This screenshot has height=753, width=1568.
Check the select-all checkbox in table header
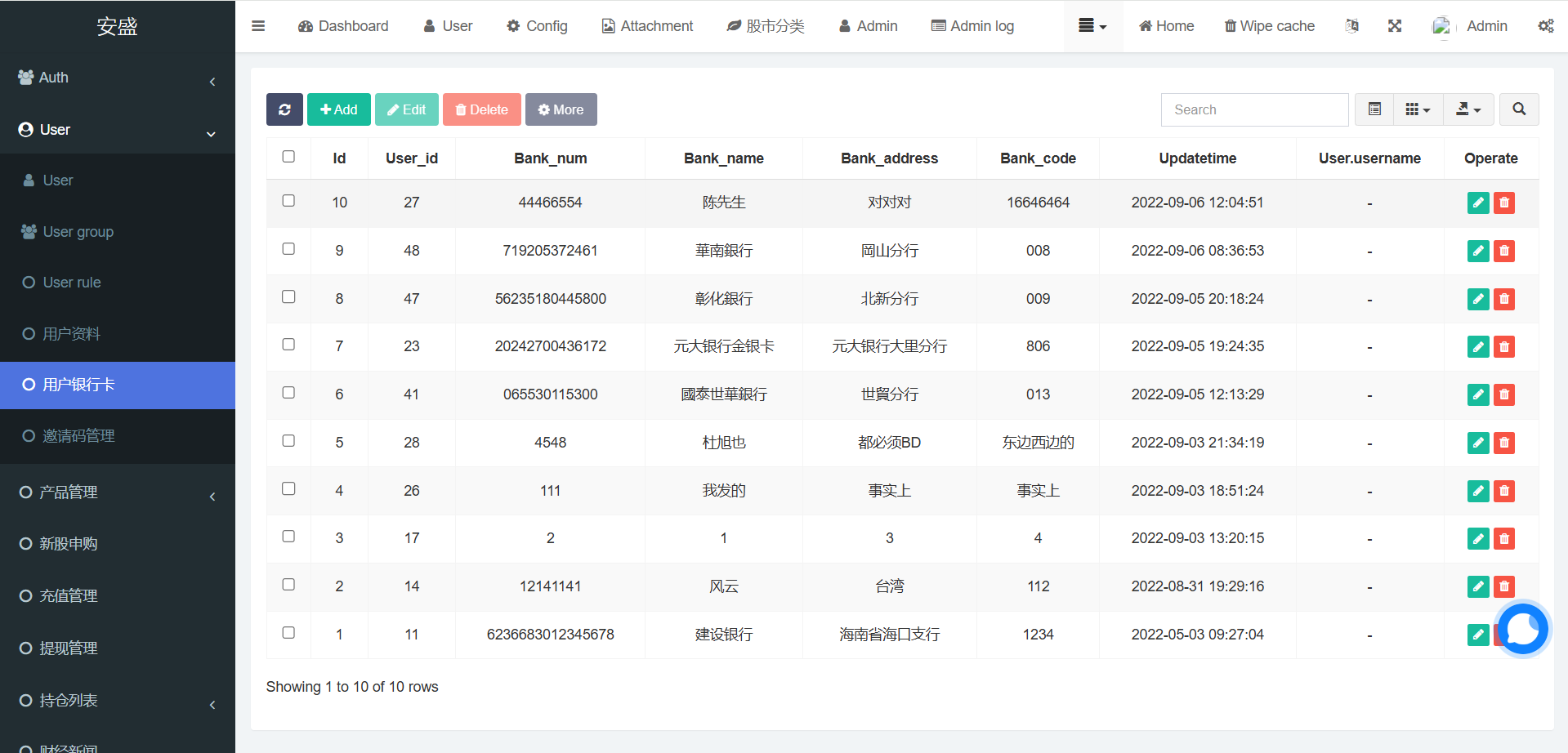[x=288, y=157]
